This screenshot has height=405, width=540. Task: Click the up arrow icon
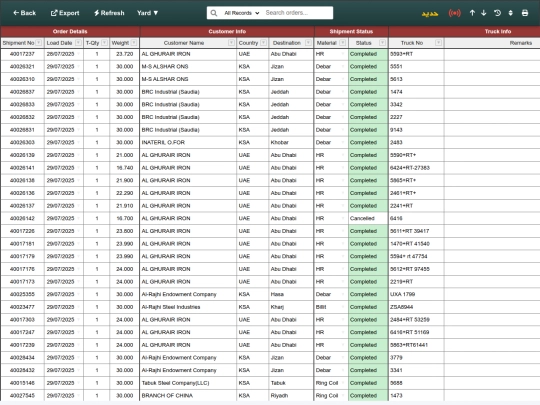click(472, 13)
